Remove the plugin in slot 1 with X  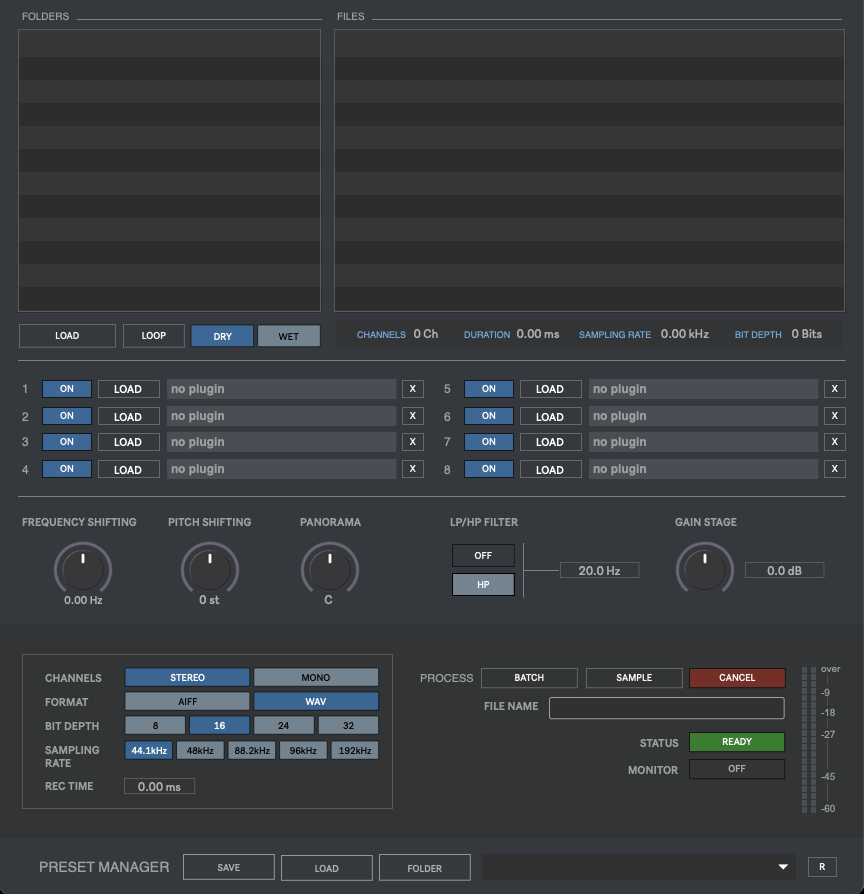click(412, 388)
